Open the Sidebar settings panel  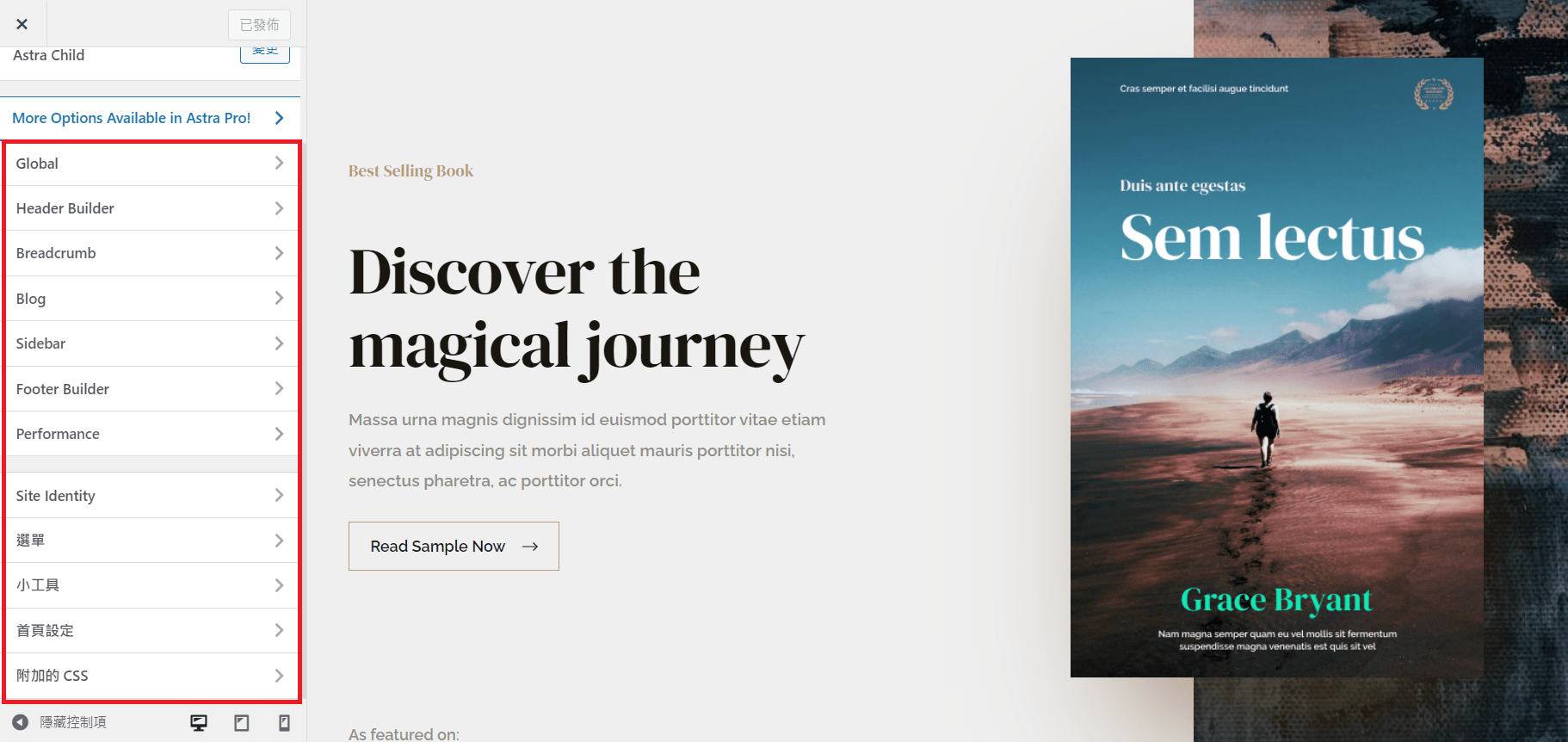pyautogui.click(x=151, y=343)
